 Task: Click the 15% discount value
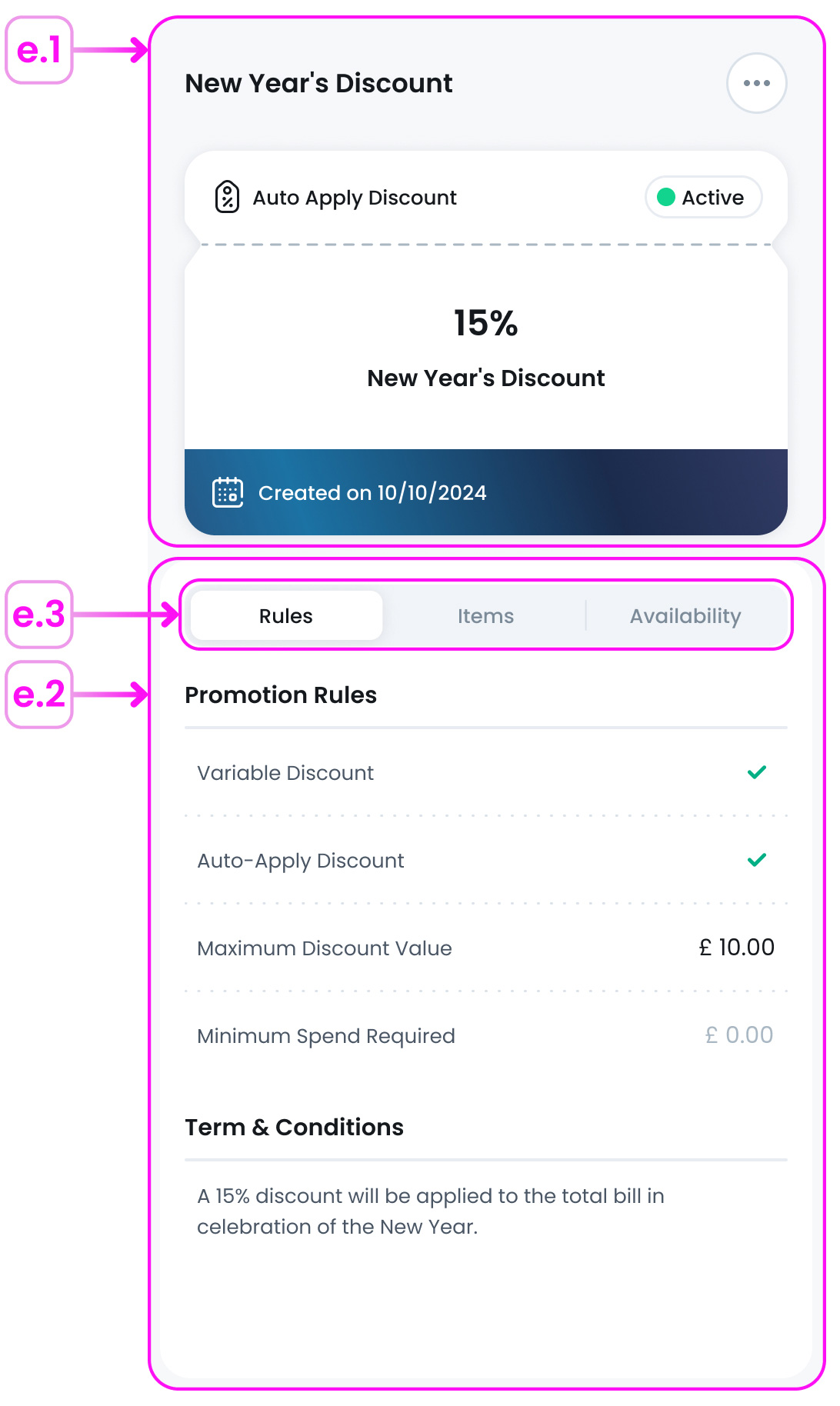tap(485, 323)
